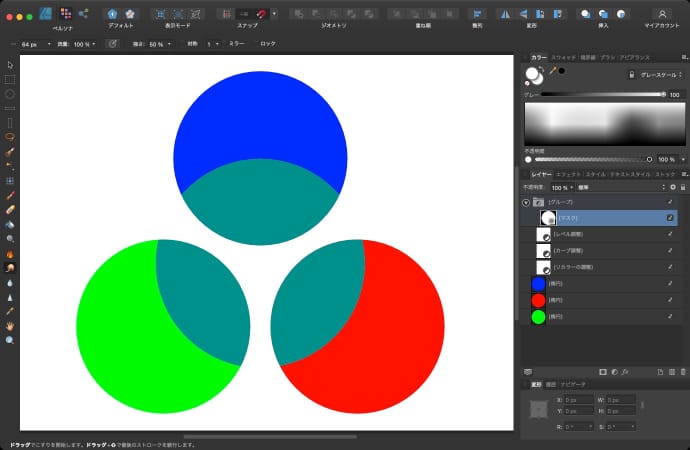Hide the group (グループ) layer via its checkmark
Viewport: 690px width, 450px height.
pyautogui.click(x=669, y=201)
